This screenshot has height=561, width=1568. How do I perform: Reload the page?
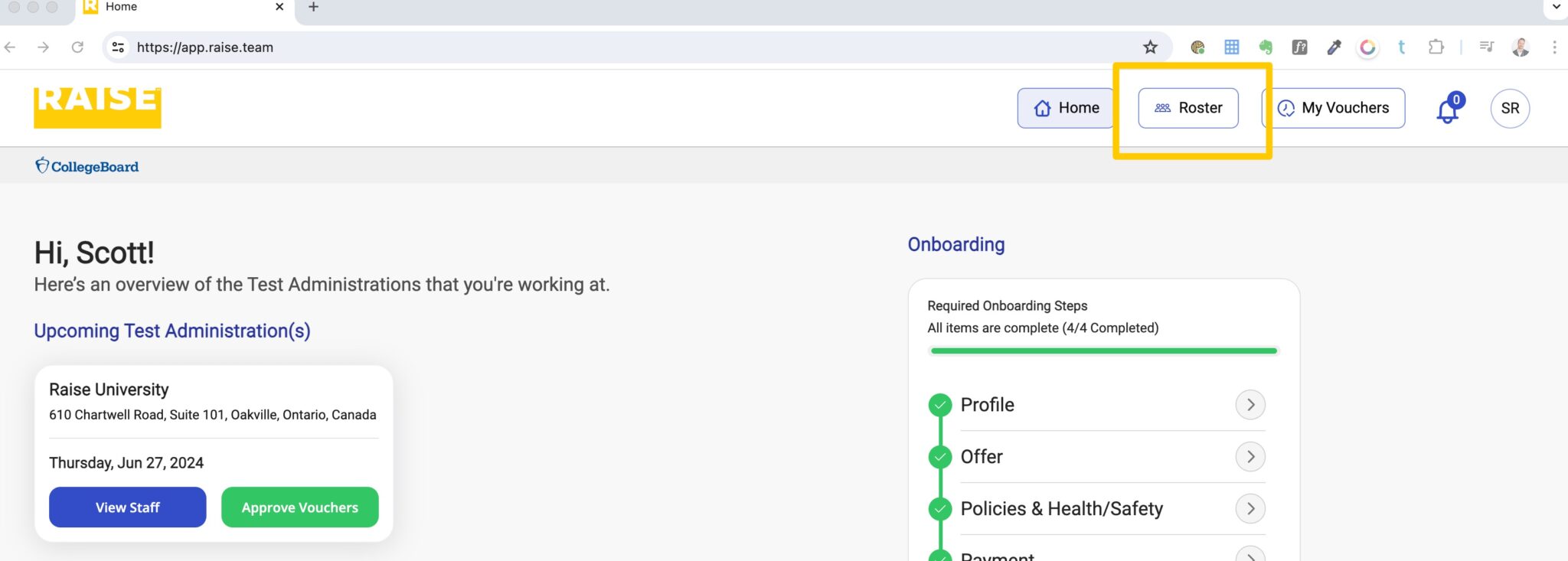(77, 47)
